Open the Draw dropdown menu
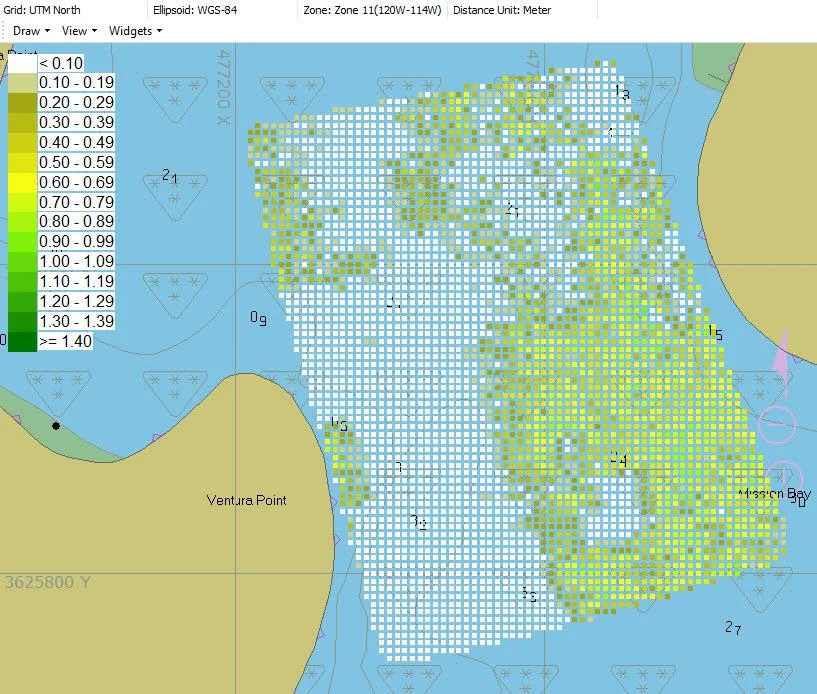Image resolution: width=817 pixels, height=694 pixels. pos(31,31)
